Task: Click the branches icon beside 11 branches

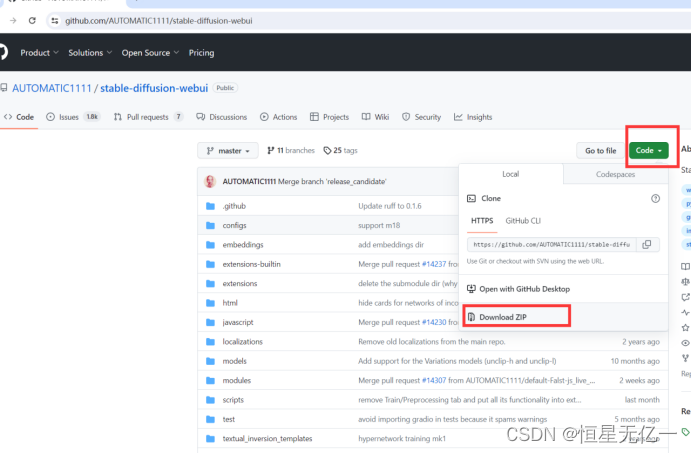Action: [271, 151]
